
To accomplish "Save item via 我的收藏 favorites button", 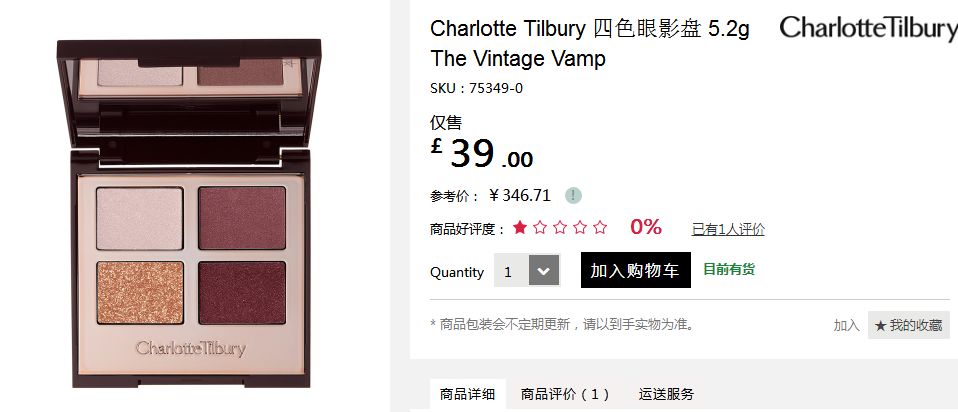I will pyautogui.click(x=909, y=325).
